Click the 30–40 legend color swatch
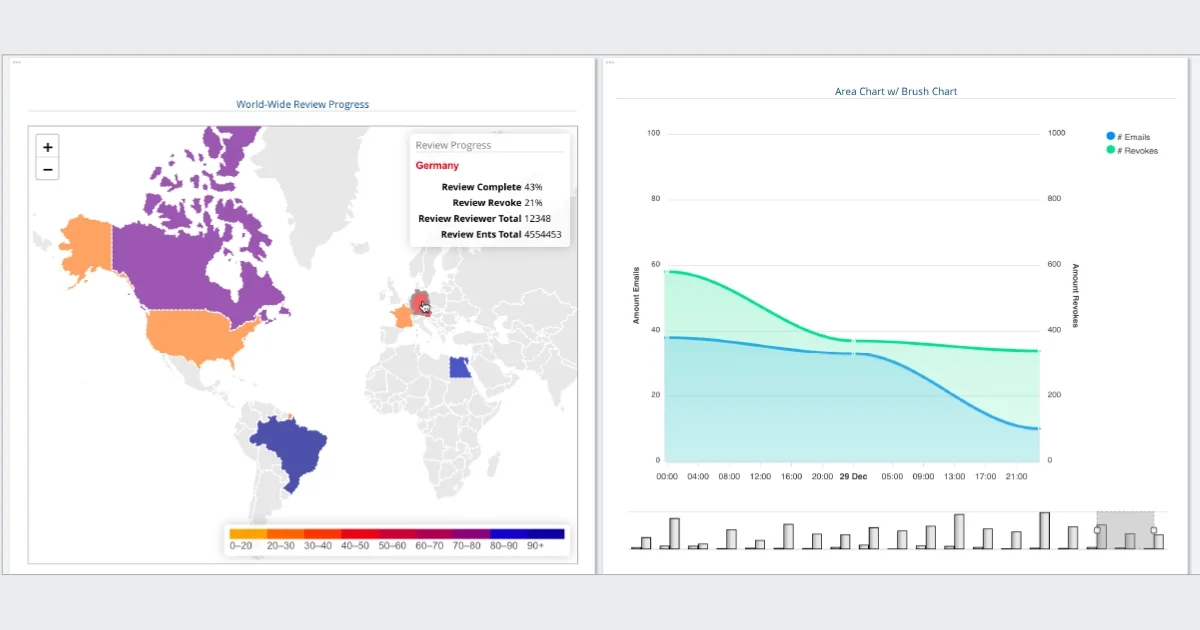 pos(322,533)
